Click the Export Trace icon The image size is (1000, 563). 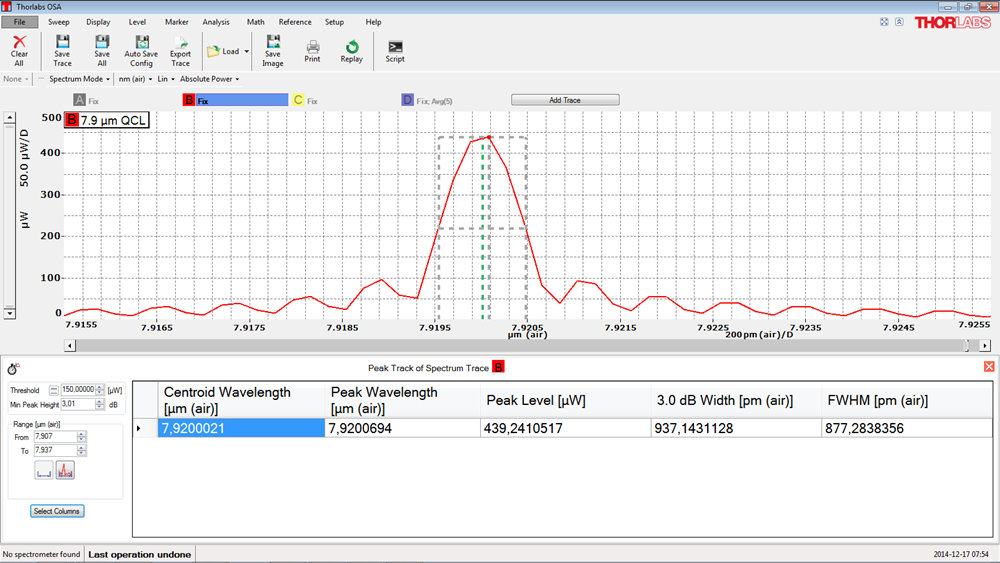(180, 42)
